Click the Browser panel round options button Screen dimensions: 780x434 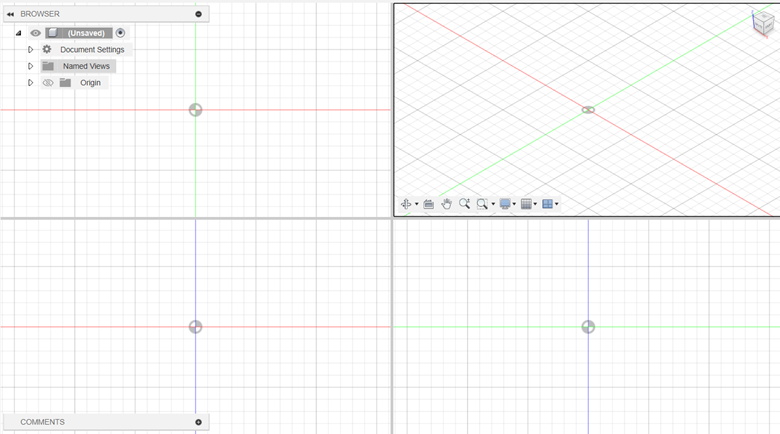coord(198,14)
